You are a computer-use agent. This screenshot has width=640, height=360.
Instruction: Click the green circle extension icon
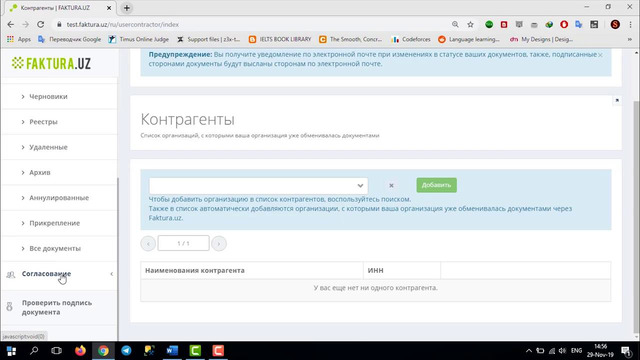pyautogui.click(x=489, y=24)
